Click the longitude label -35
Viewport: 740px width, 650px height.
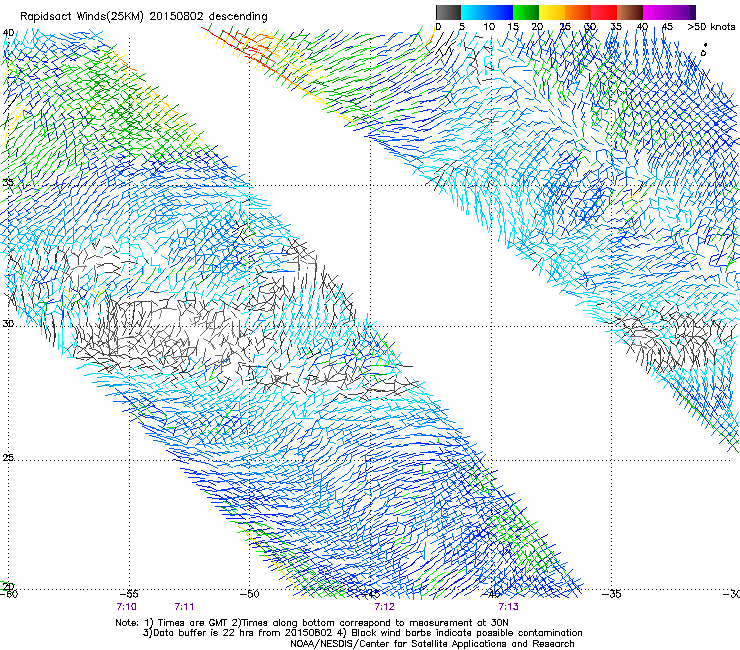point(612,594)
